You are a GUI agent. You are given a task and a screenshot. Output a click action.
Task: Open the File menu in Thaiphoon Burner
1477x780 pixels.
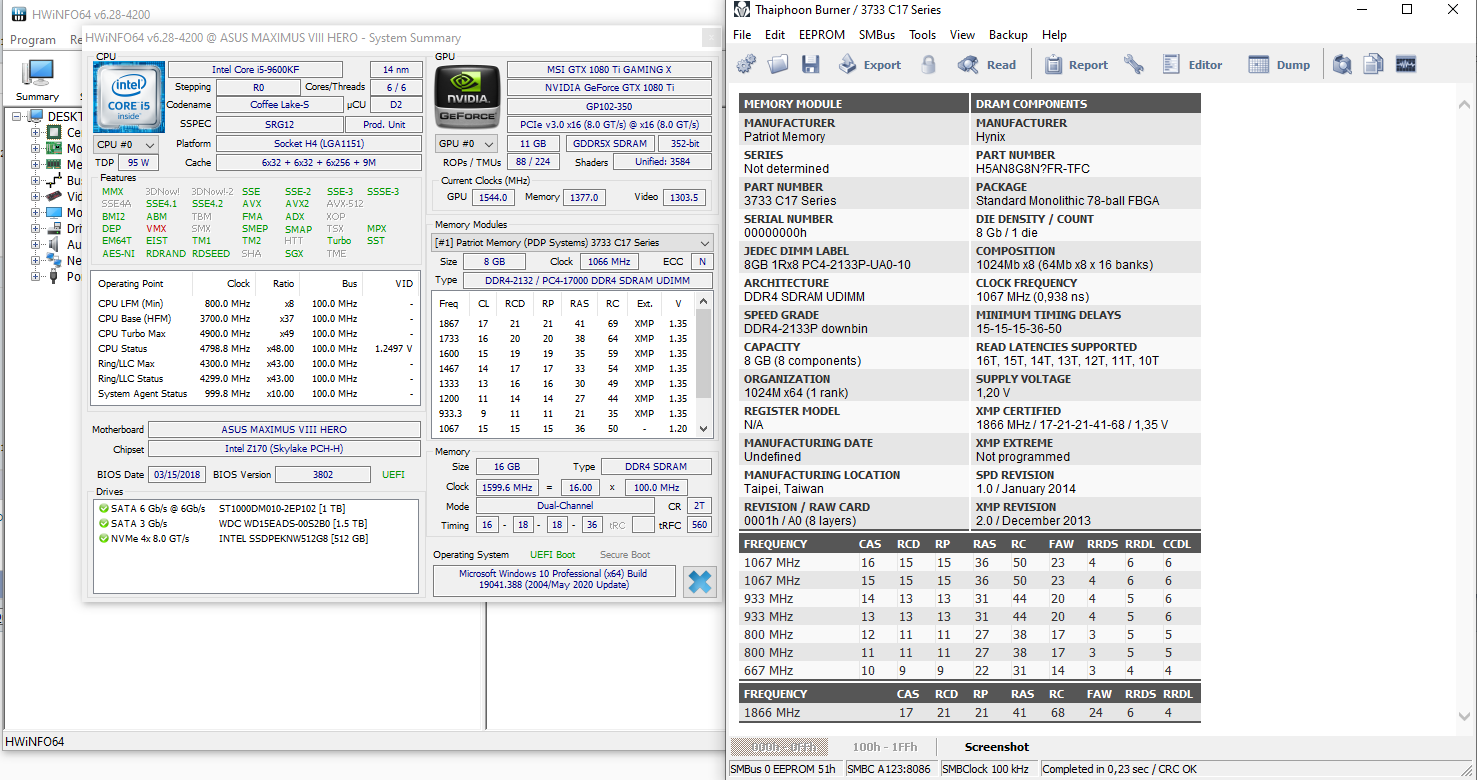coord(742,34)
